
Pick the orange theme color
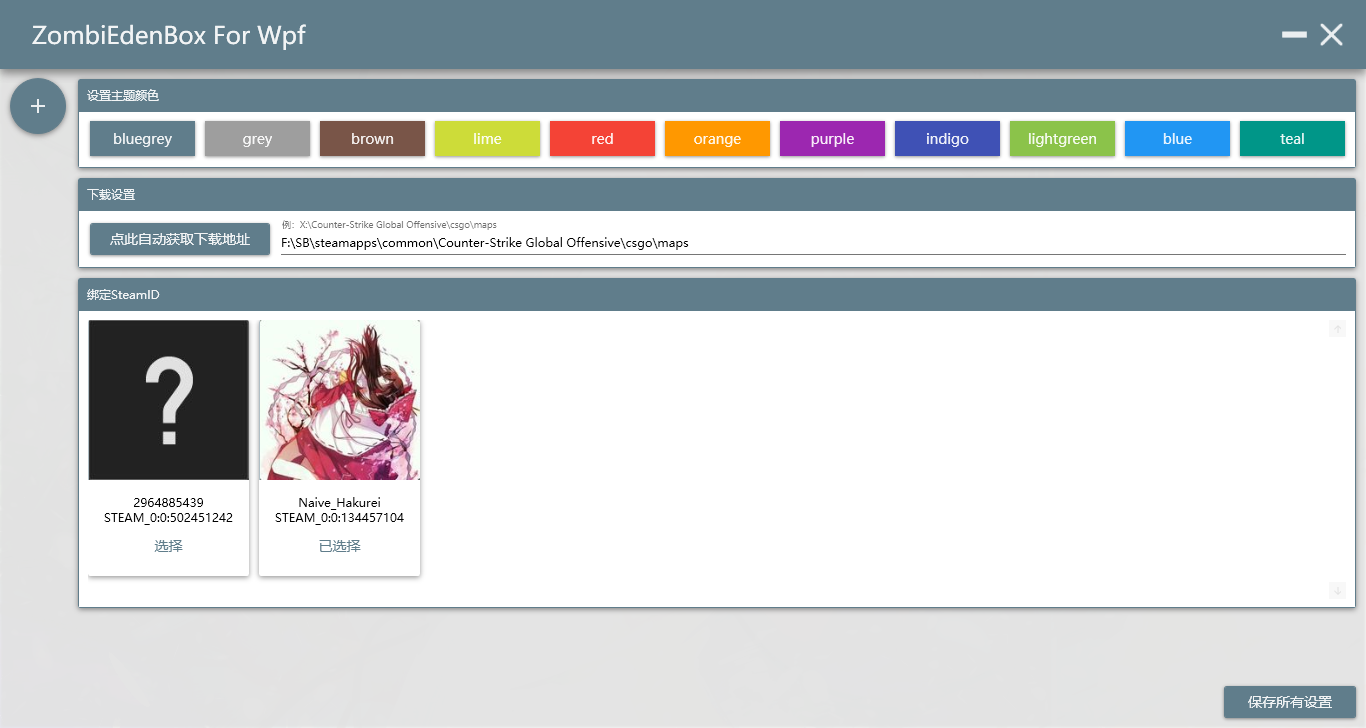[x=717, y=139]
